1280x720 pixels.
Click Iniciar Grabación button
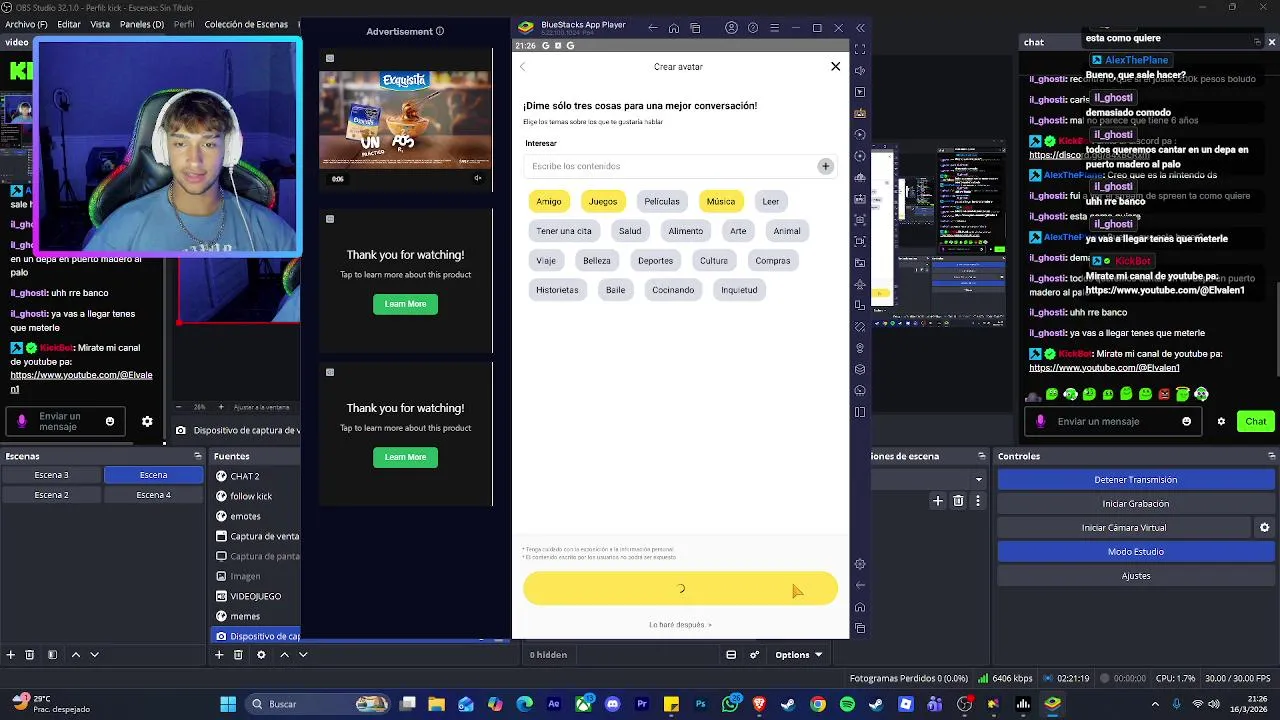tap(1135, 504)
